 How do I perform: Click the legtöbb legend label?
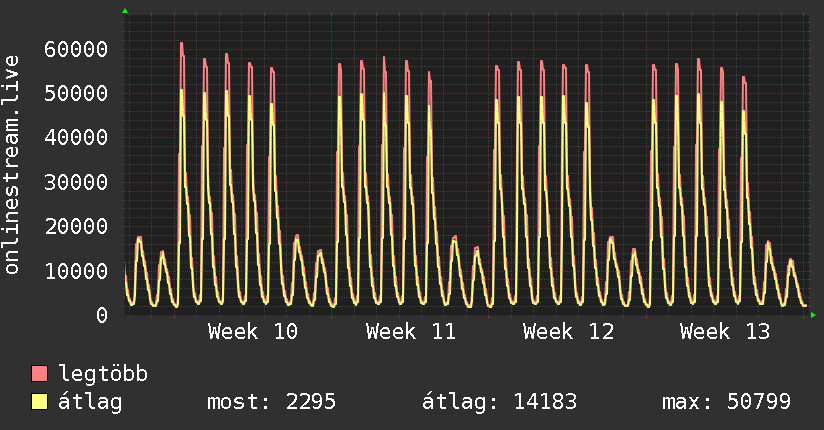tap(103, 374)
